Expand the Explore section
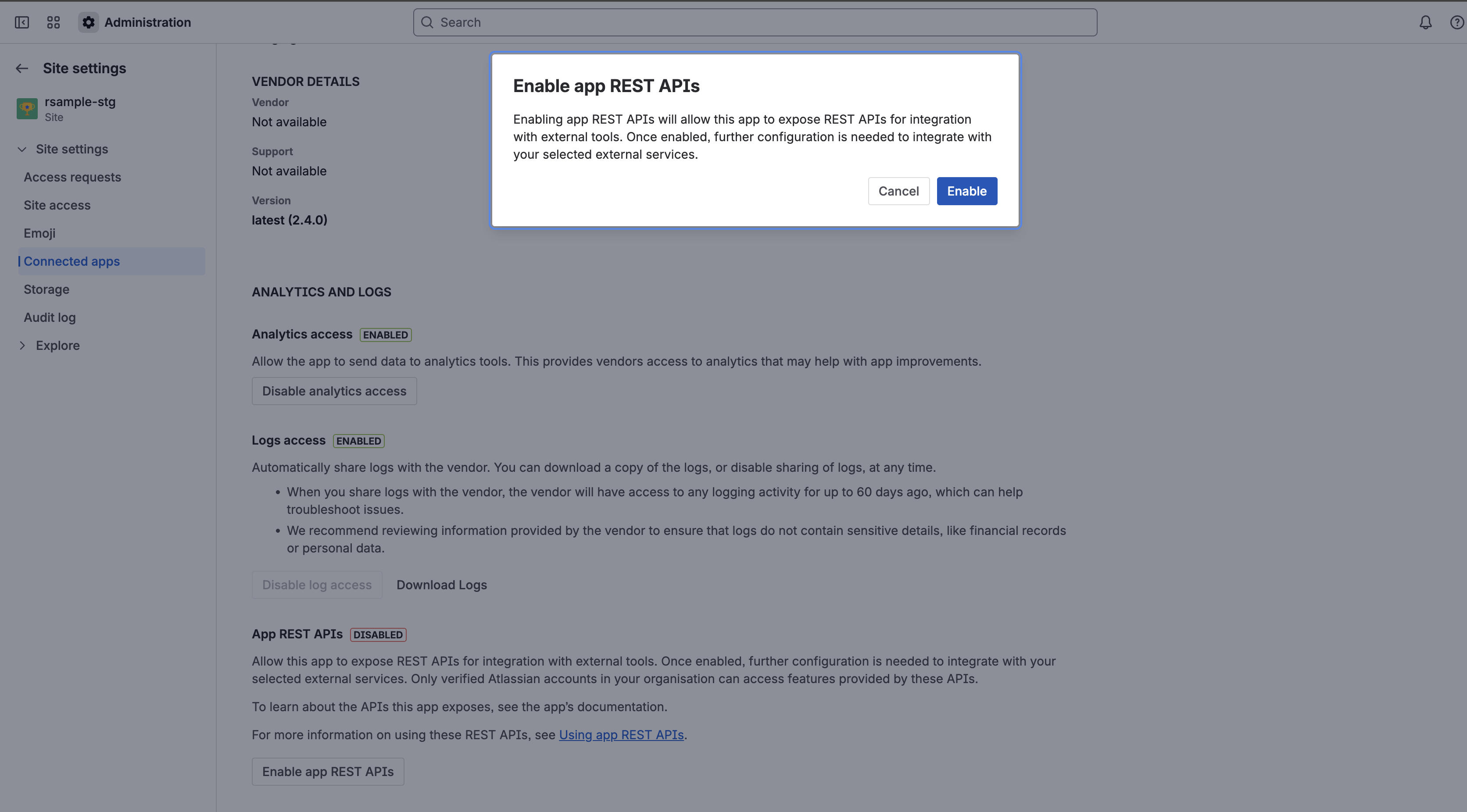1467x812 pixels. point(23,345)
